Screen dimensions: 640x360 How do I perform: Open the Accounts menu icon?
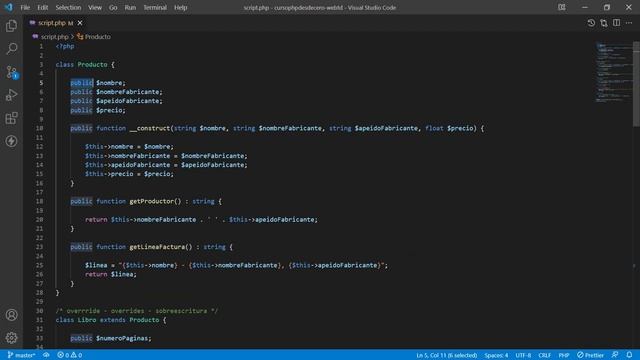[11, 315]
